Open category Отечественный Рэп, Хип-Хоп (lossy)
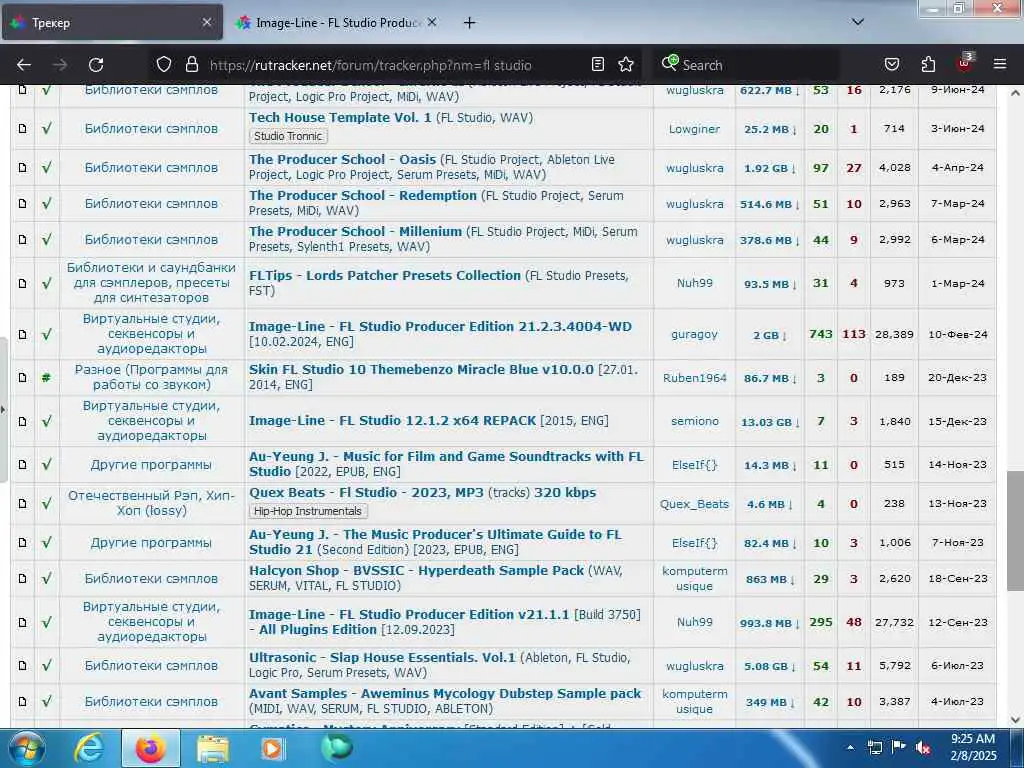The height and width of the screenshot is (768, 1024). [x=151, y=503]
